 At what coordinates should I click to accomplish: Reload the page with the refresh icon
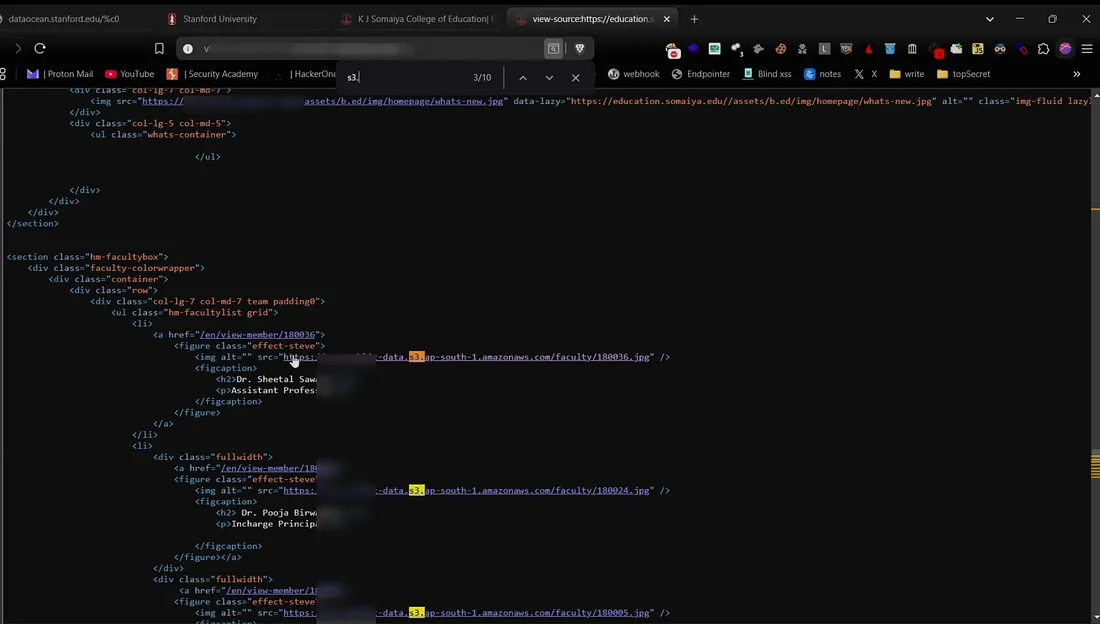pyautogui.click(x=40, y=48)
